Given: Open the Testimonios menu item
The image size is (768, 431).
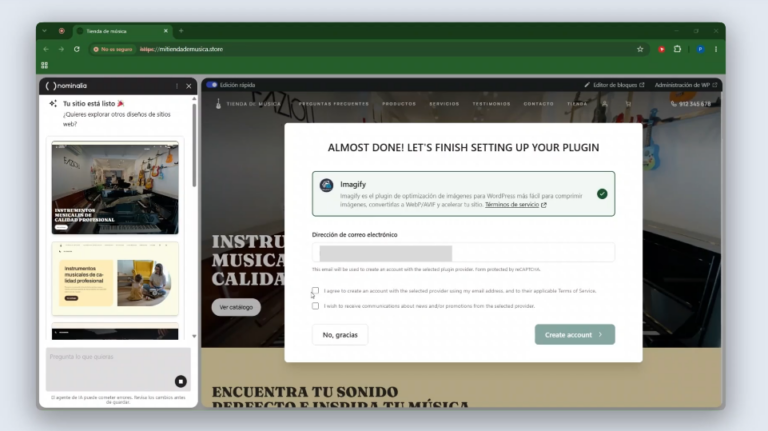Looking at the screenshot, I should (x=491, y=104).
